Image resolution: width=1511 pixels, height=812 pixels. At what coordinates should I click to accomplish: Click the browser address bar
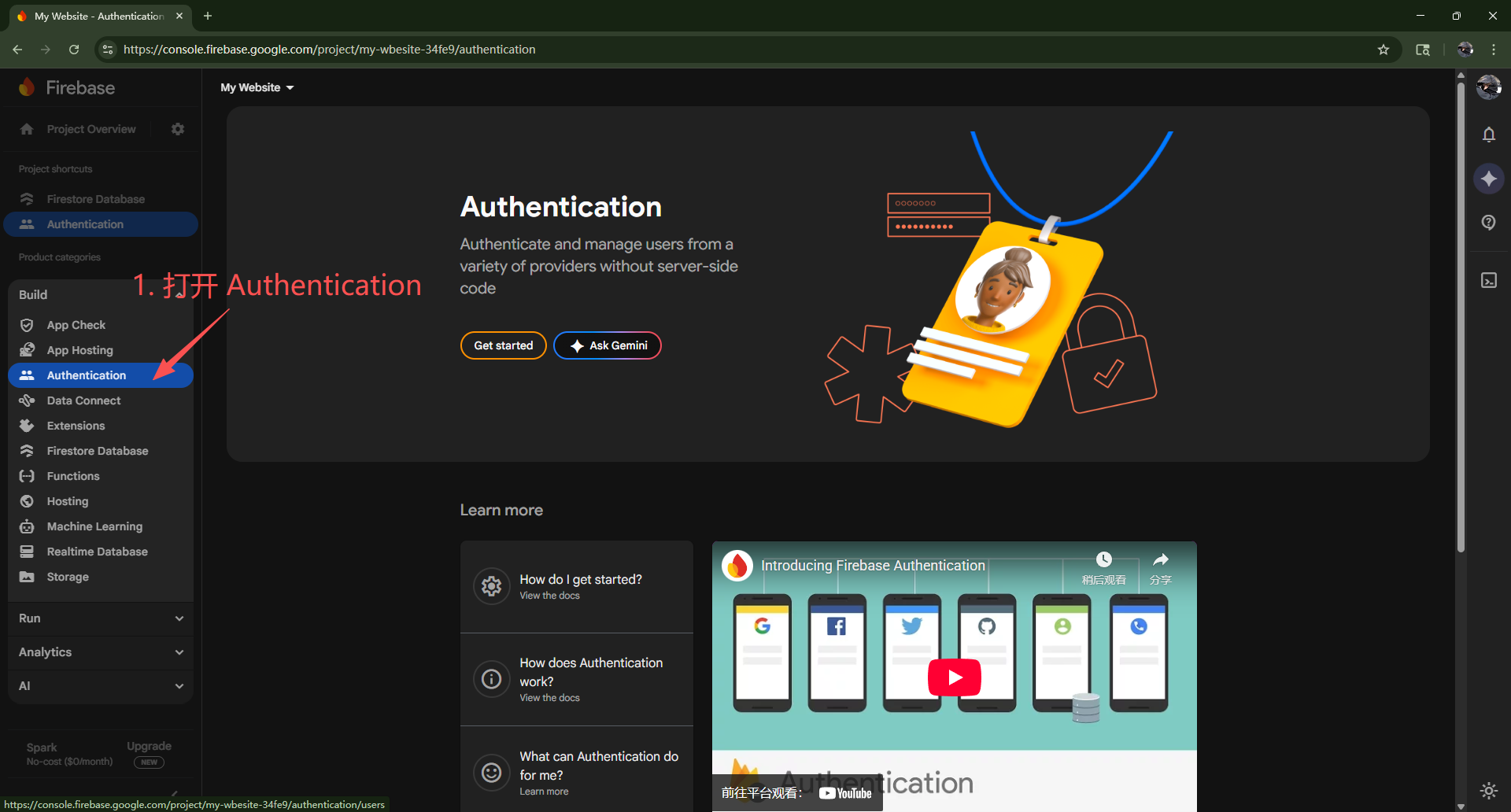pos(708,50)
